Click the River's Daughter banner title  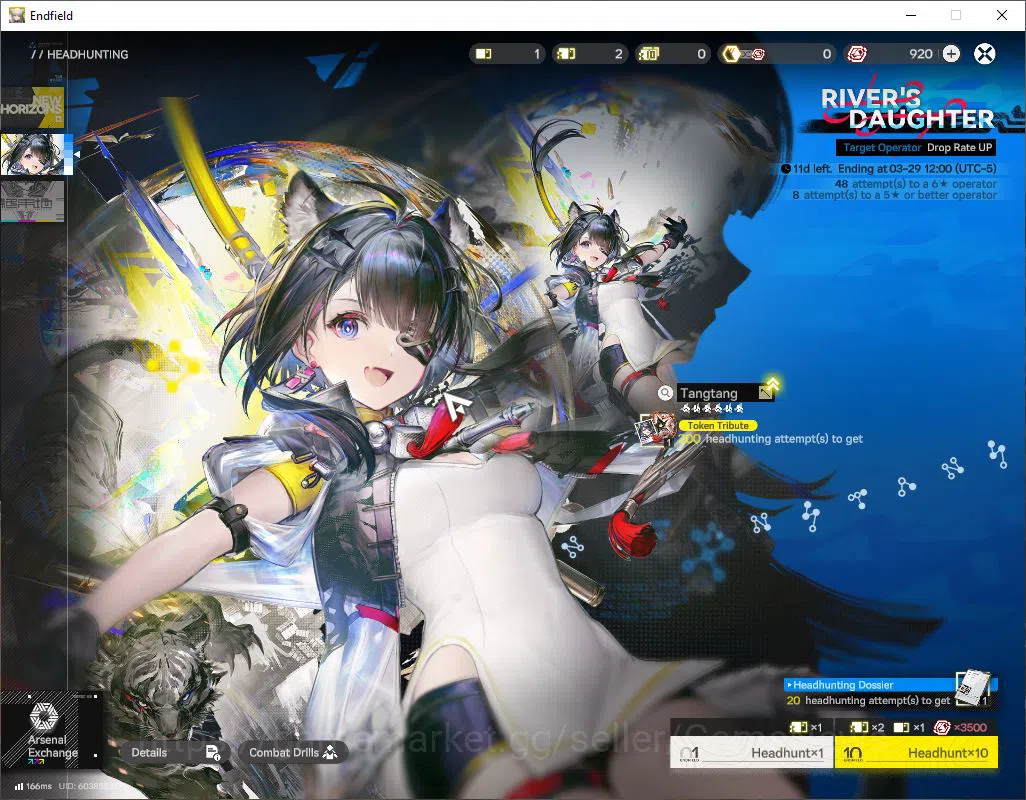pos(908,109)
